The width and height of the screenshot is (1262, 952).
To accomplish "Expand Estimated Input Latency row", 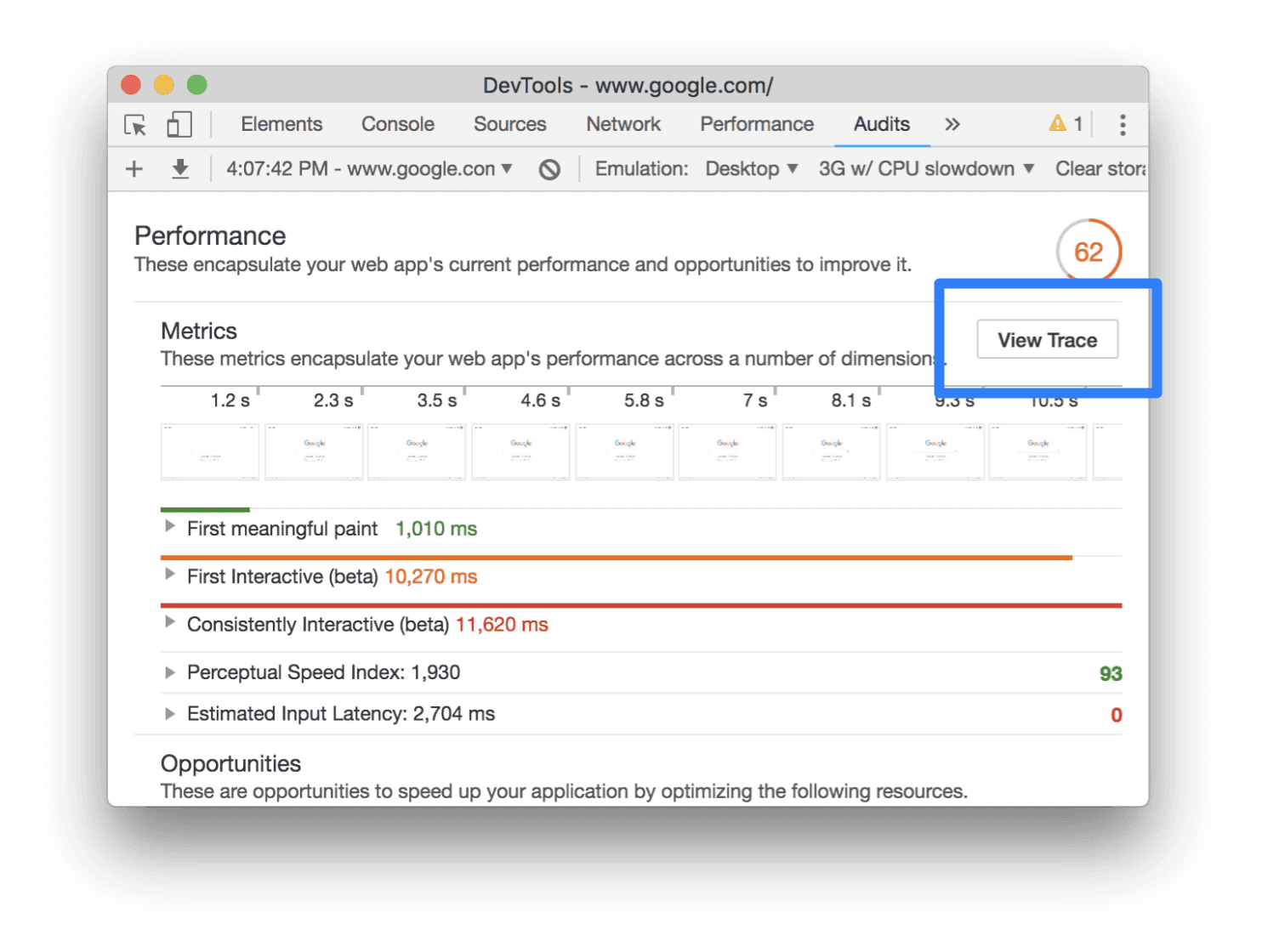I will (170, 714).
